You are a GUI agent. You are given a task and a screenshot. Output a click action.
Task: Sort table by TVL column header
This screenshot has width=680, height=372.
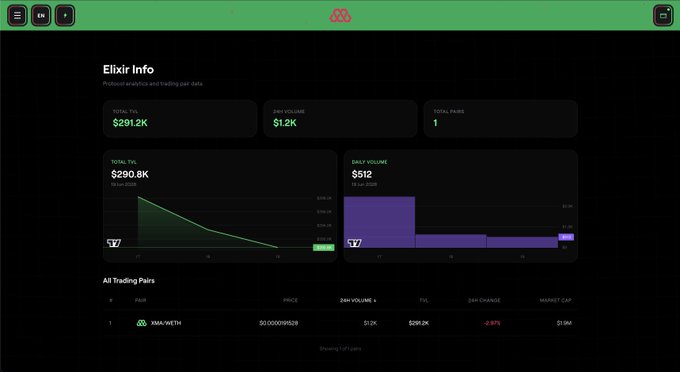[424, 300]
